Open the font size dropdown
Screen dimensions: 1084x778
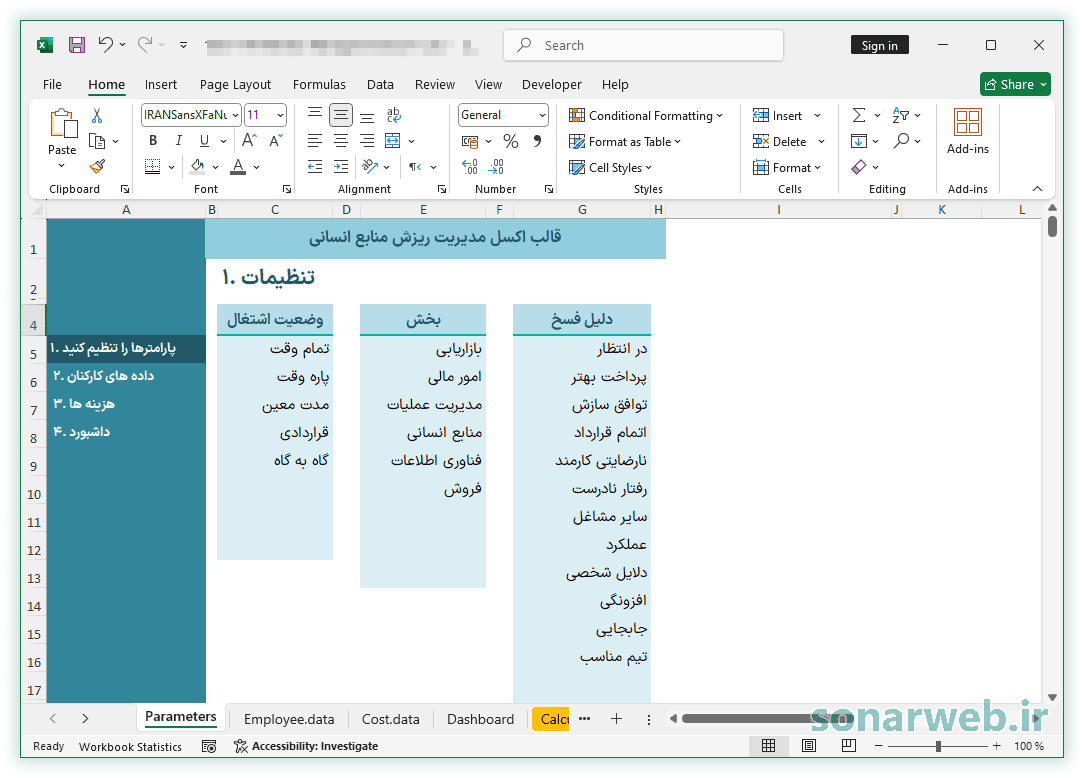click(x=280, y=115)
